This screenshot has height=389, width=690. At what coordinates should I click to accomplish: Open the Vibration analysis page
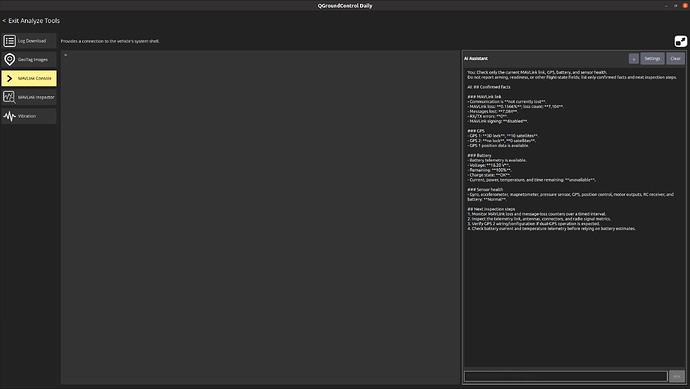coord(29,116)
